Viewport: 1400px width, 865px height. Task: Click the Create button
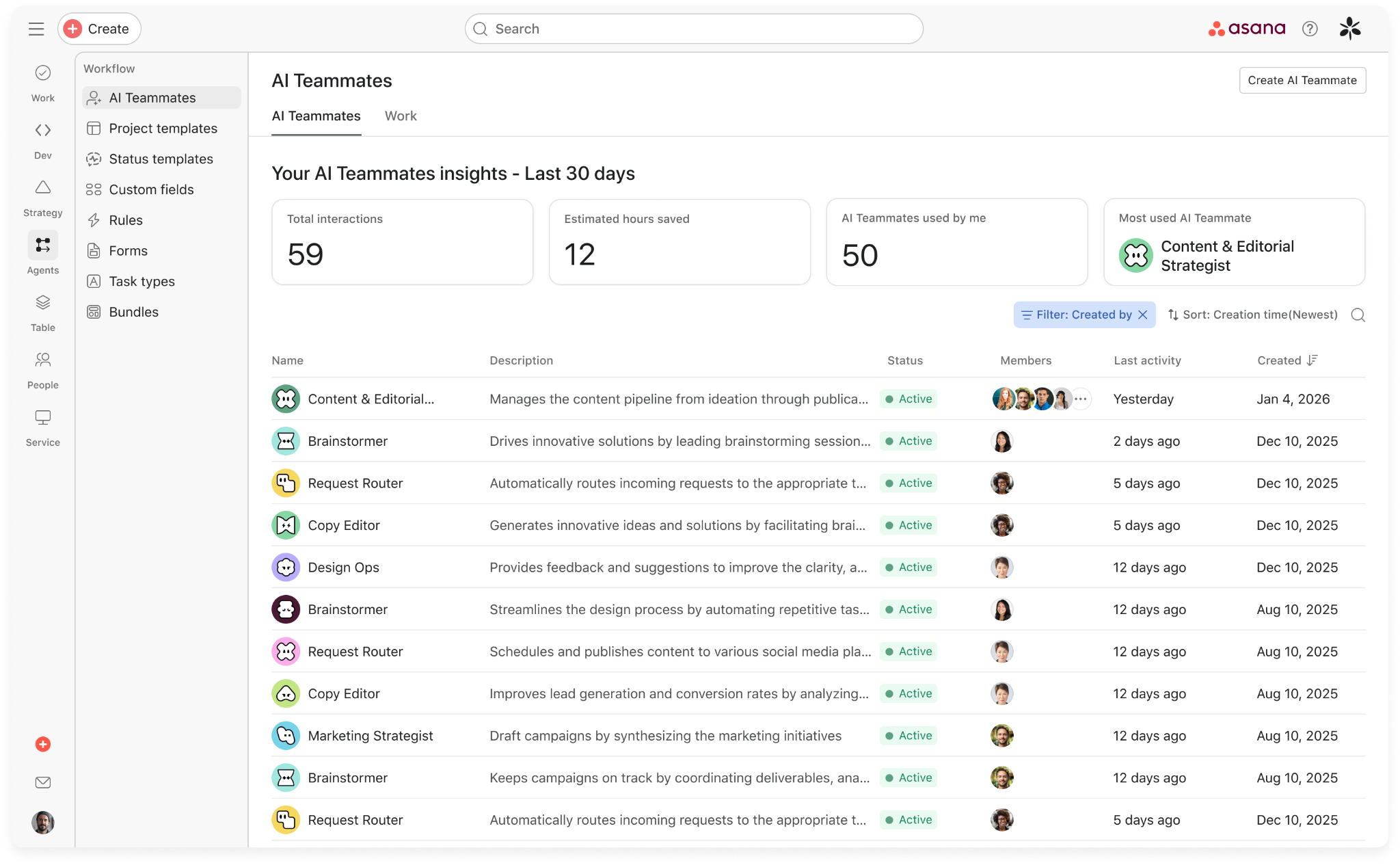[99, 29]
